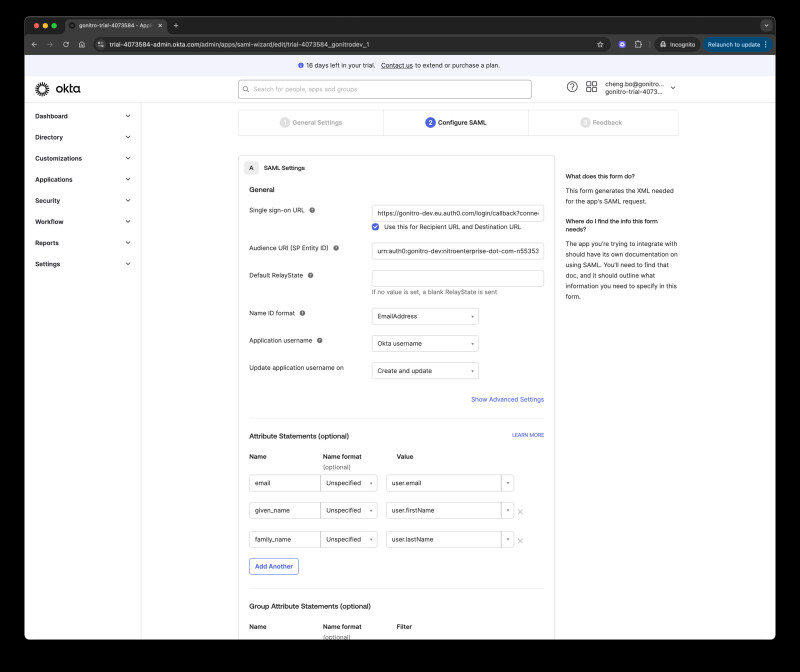View site info icon in address bar
The height and width of the screenshot is (672, 800).
tap(101, 44)
